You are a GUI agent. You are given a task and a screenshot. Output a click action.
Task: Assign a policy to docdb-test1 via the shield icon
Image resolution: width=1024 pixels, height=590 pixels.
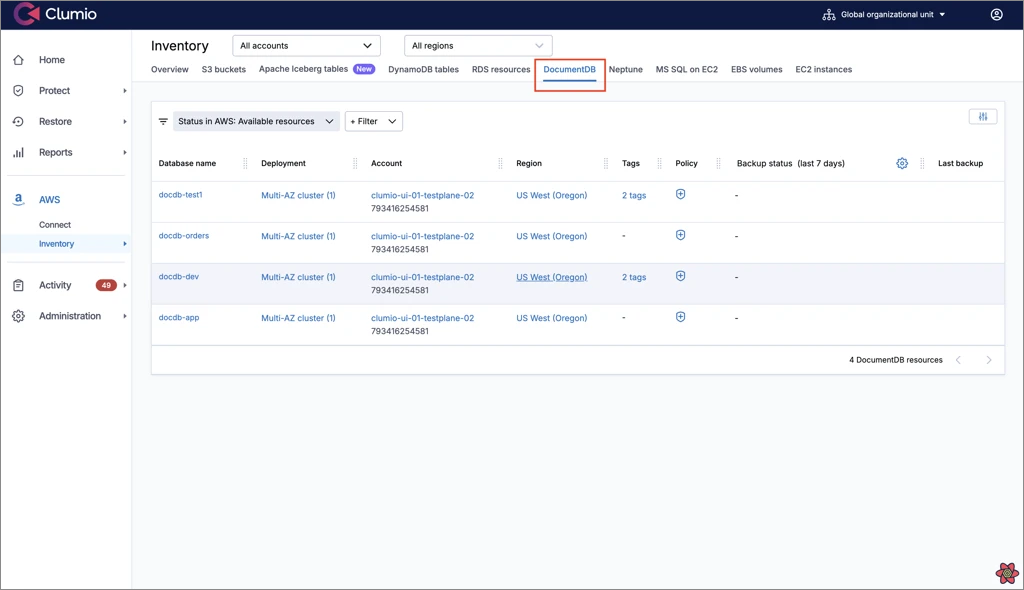[x=680, y=194]
